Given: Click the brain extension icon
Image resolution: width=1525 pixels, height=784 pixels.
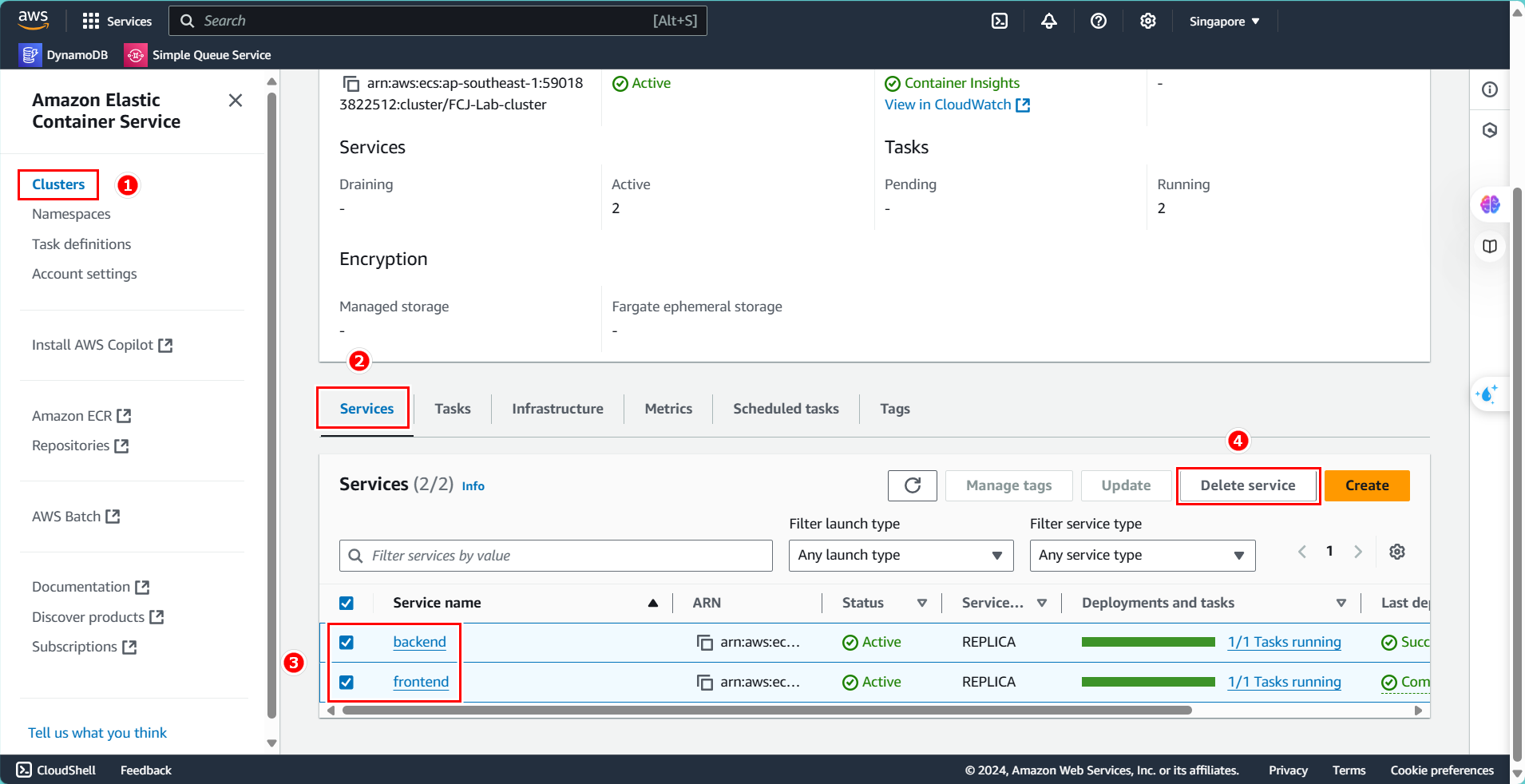Looking at the screenshot, I should (x=1490, y=204).
